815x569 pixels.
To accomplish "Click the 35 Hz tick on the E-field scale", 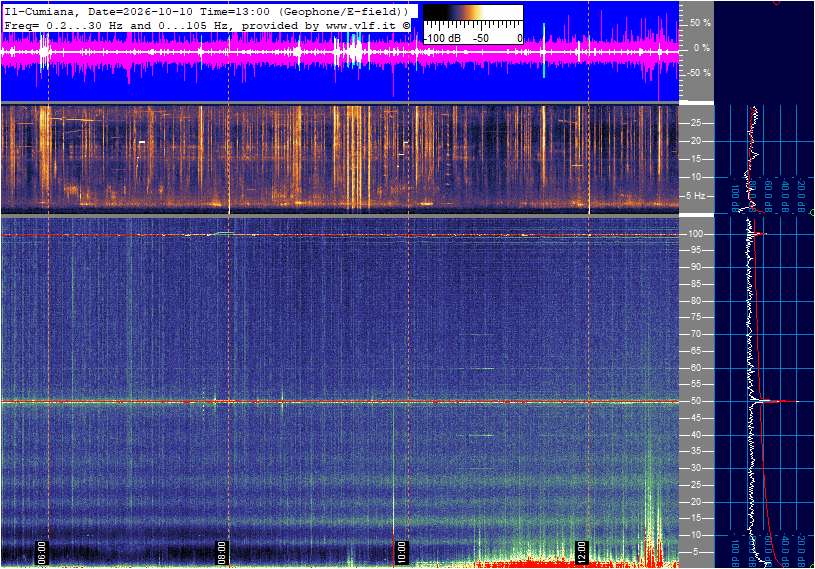I will pos(695,452).
